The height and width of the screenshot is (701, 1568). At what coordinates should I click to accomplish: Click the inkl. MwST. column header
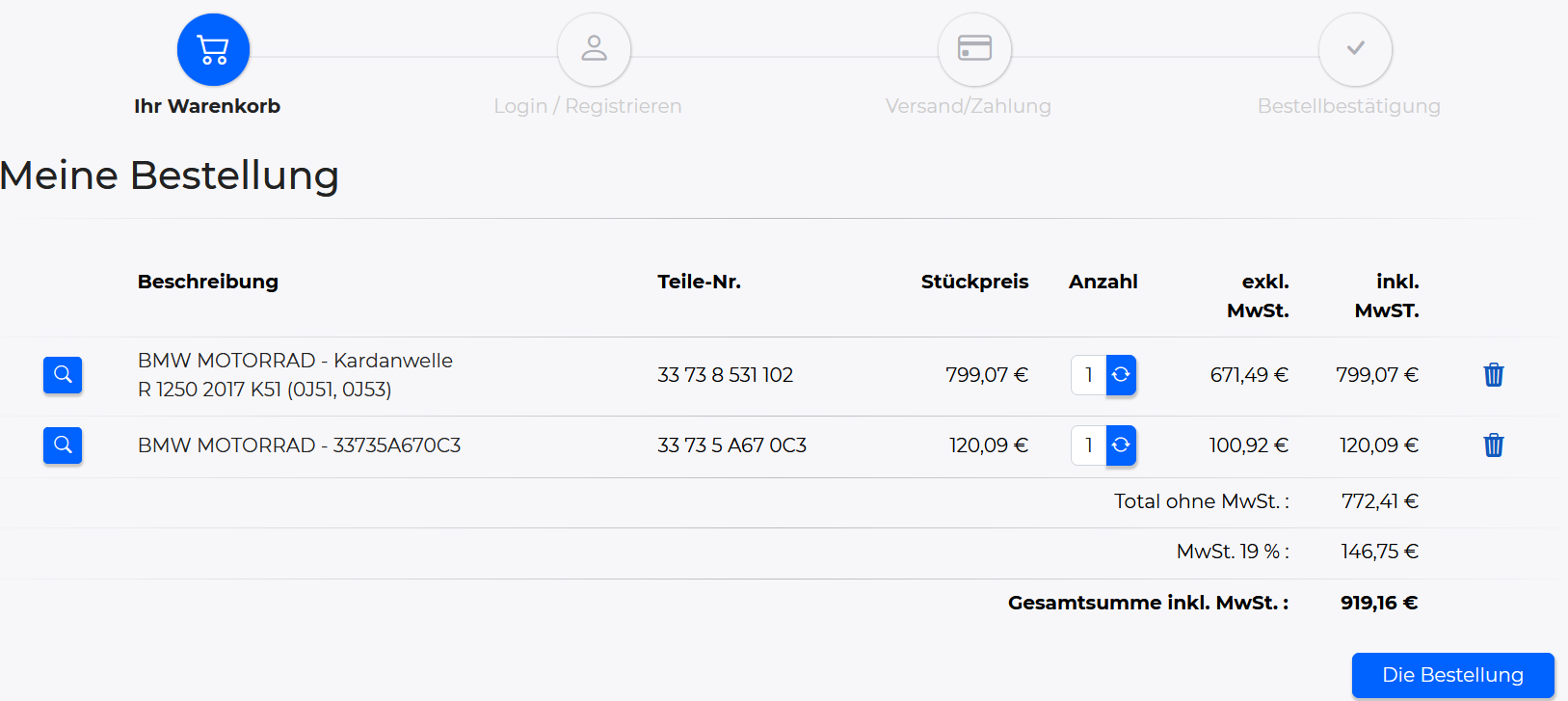1387,296
